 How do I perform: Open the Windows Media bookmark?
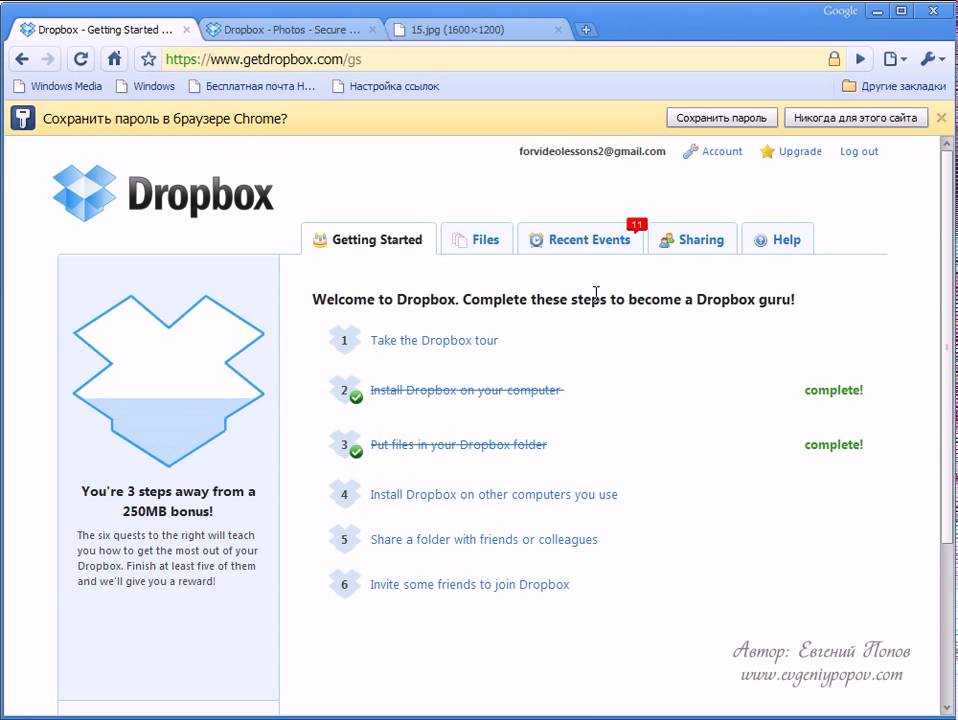[58, 86]
